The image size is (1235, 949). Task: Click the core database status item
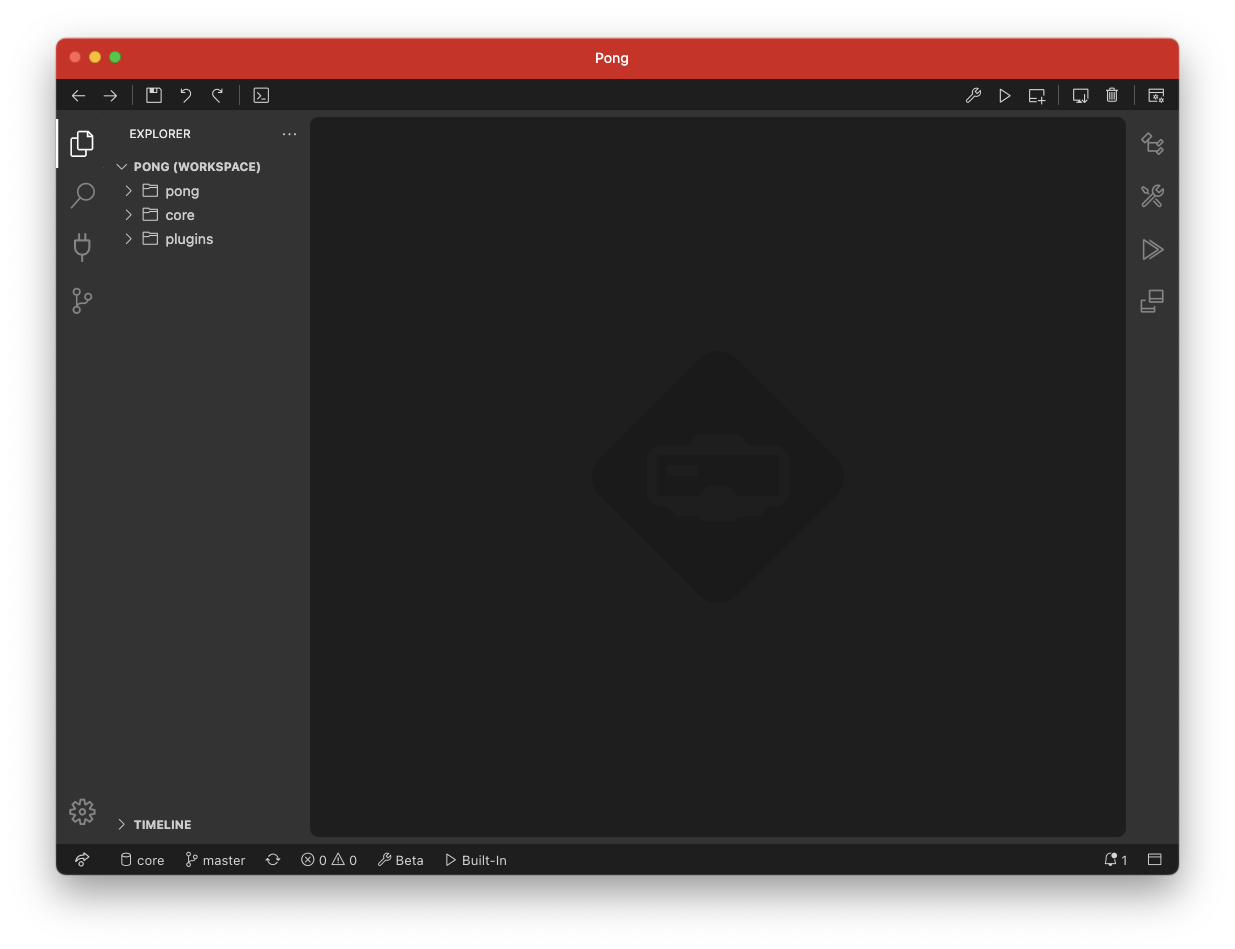tap(142, 860)
